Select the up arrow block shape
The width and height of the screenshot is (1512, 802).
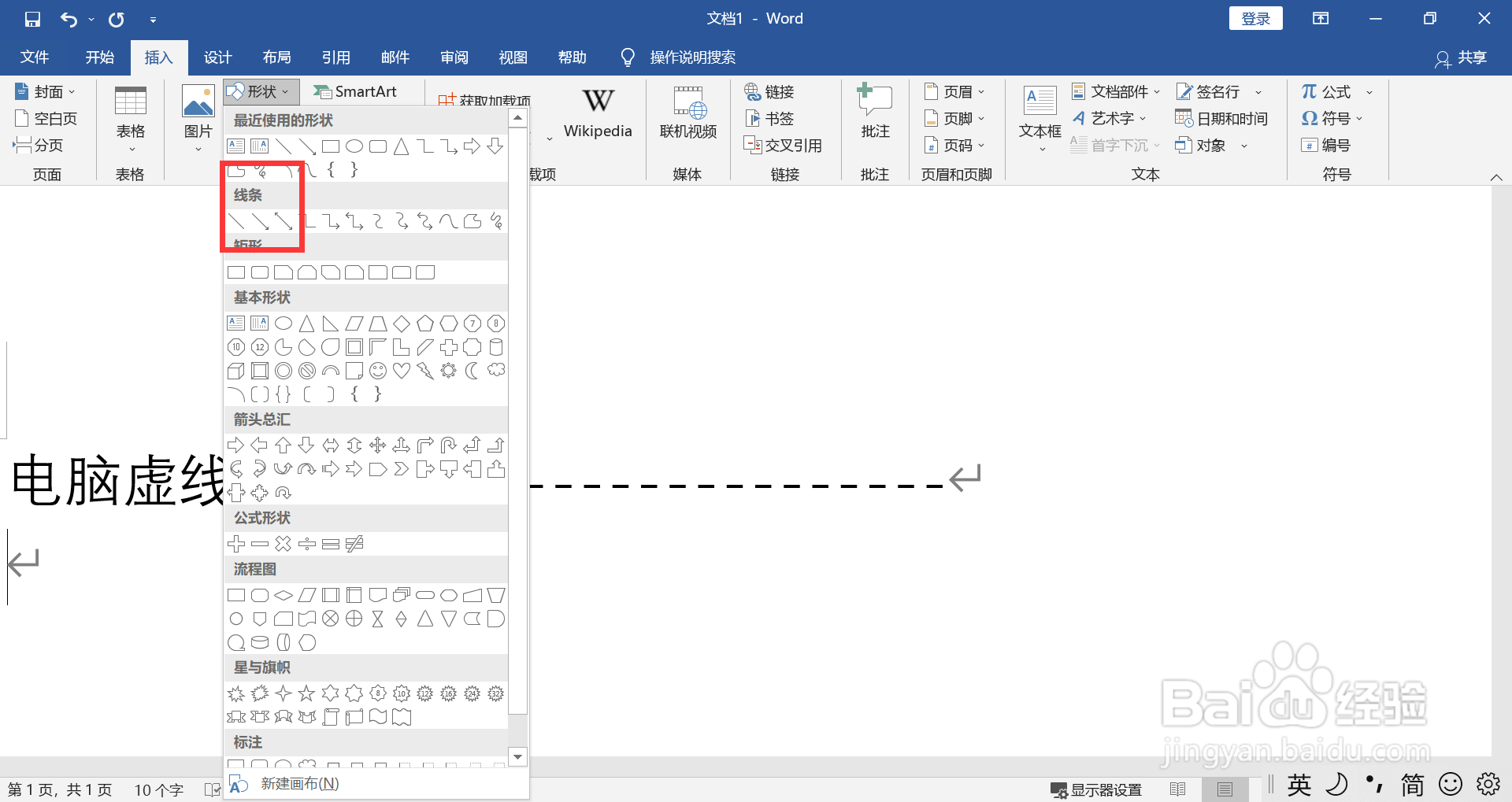point(283,445)
